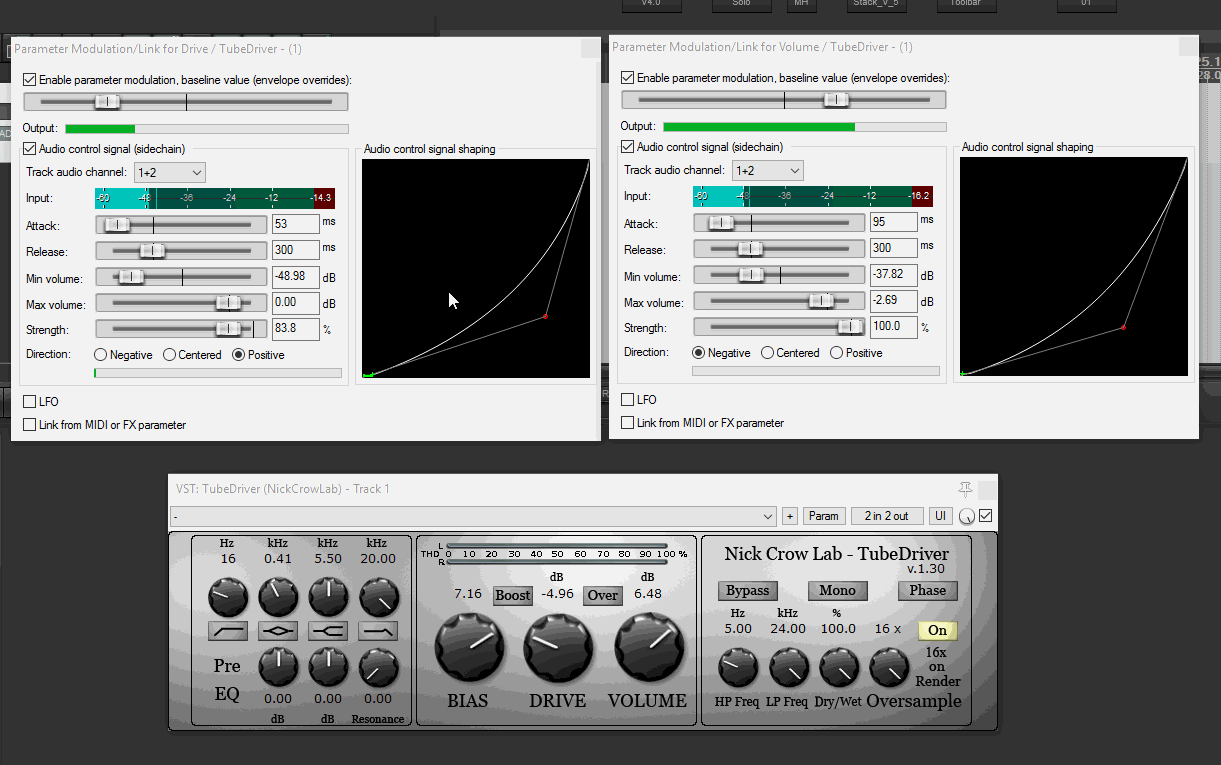The height and width of the screenshot is (765, 1221).
Task: Select Centered direction in Volume window
Action: click(x=768, y=352)
